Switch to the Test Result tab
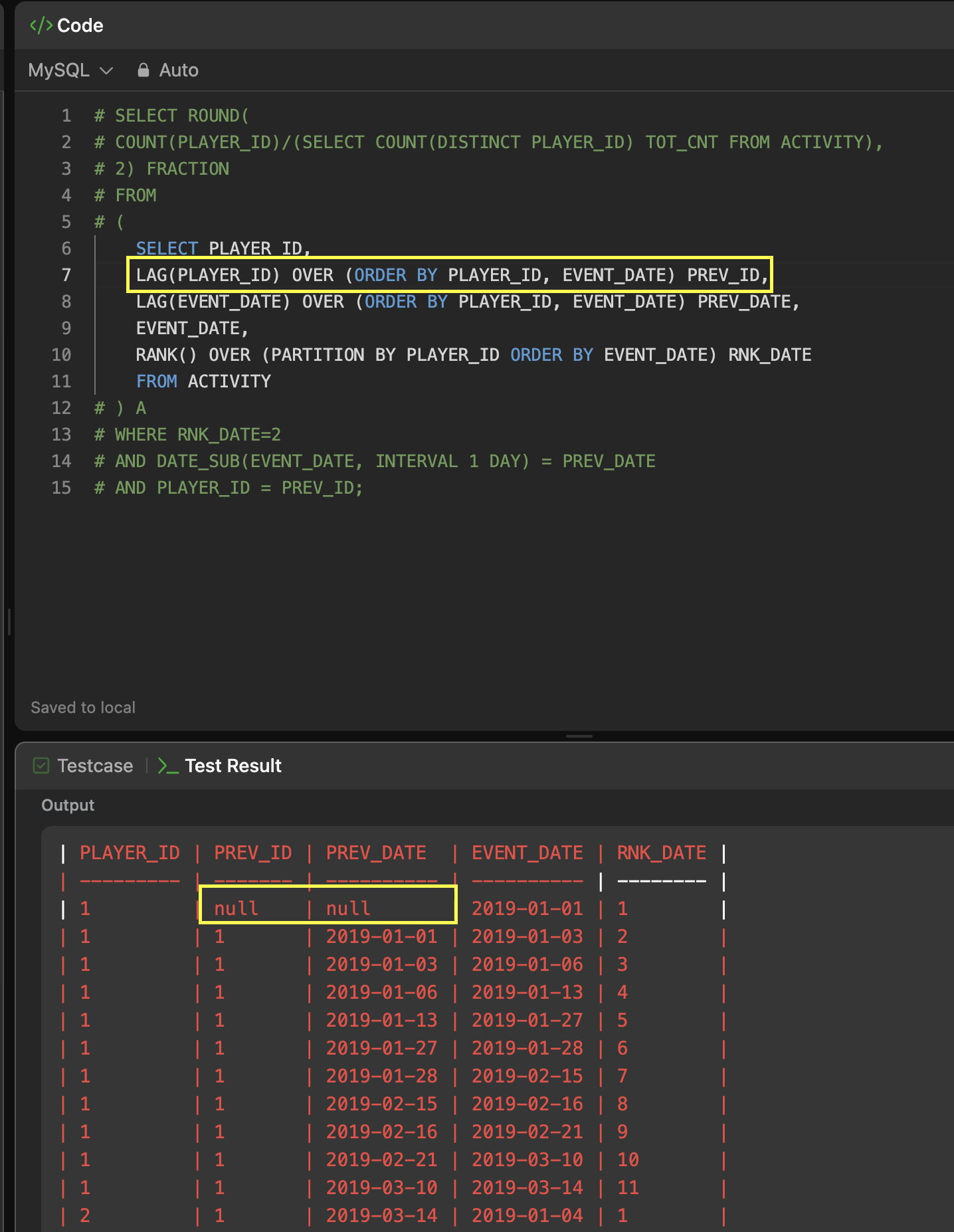Image resolution: width=954 pixels, height=1232 pixels. (x=233, y=766)
